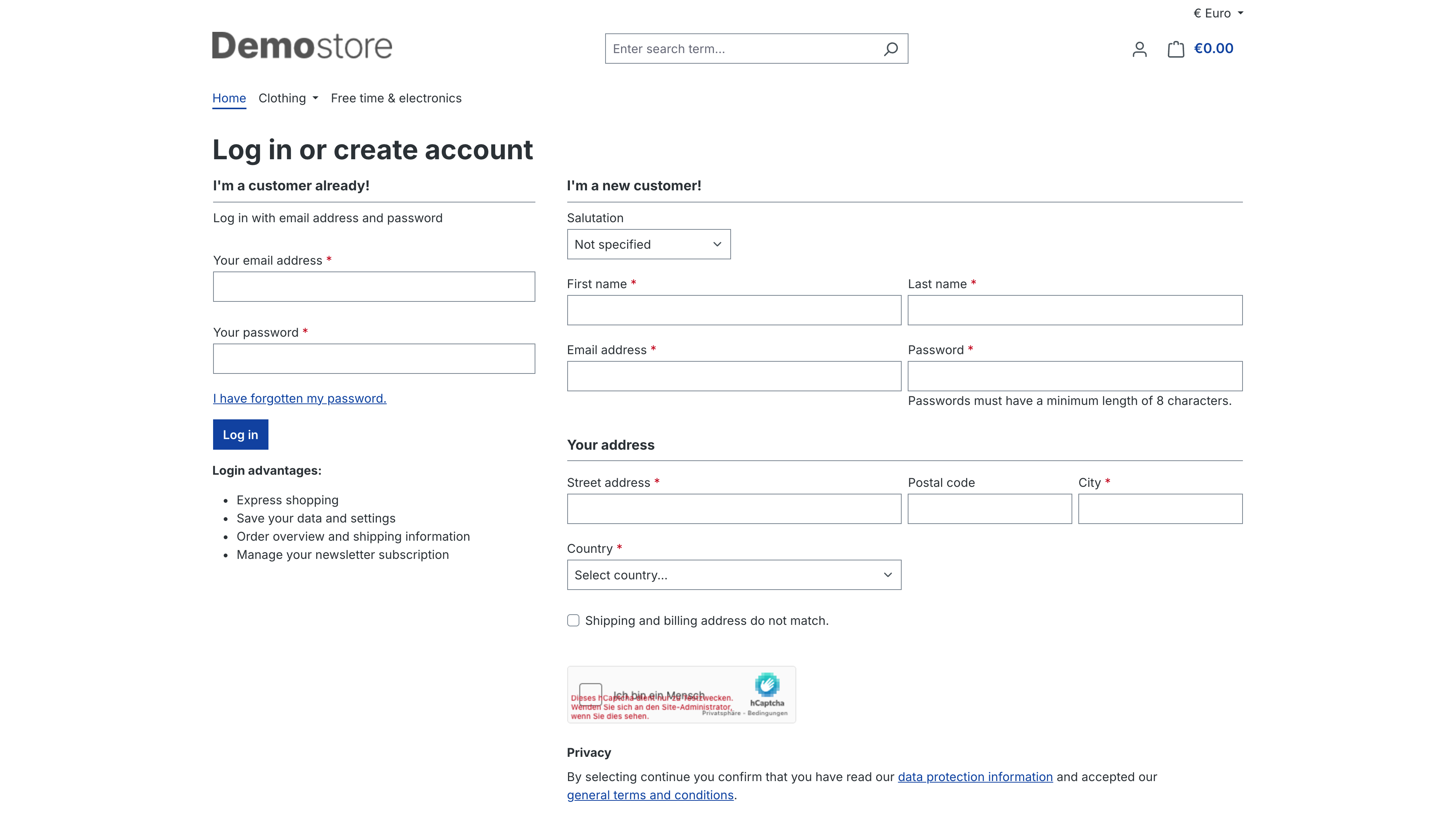Screen dimensions: 1456x819
Task: Tick shipping and billing address mismatch checkbox
Action: pyautogui.click(x=573, y=621)
